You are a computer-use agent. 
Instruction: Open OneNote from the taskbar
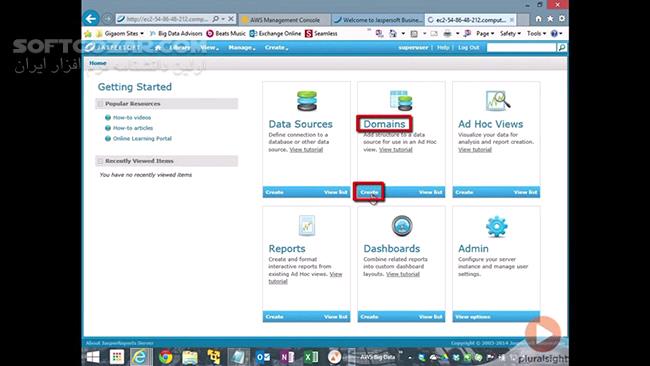(287, 357)
